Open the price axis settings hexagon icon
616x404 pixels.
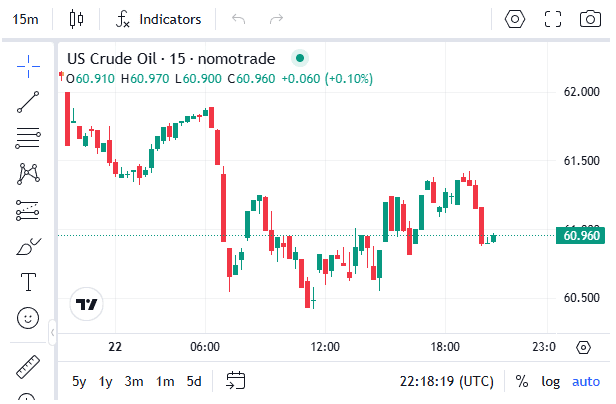tap(583, 347)
